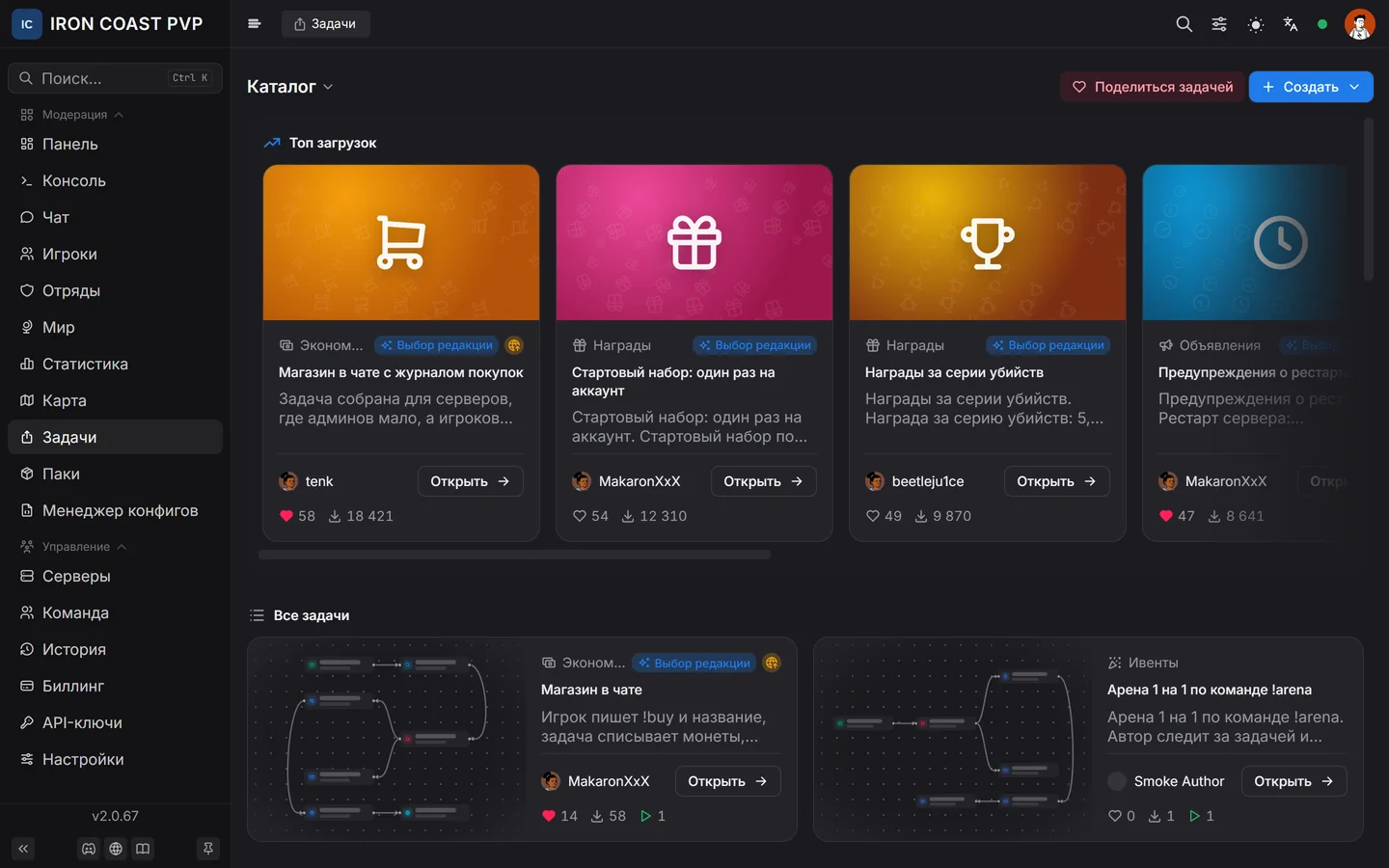
Task: Open the Арена 1 на 1 task
Action: [1294, 781]
